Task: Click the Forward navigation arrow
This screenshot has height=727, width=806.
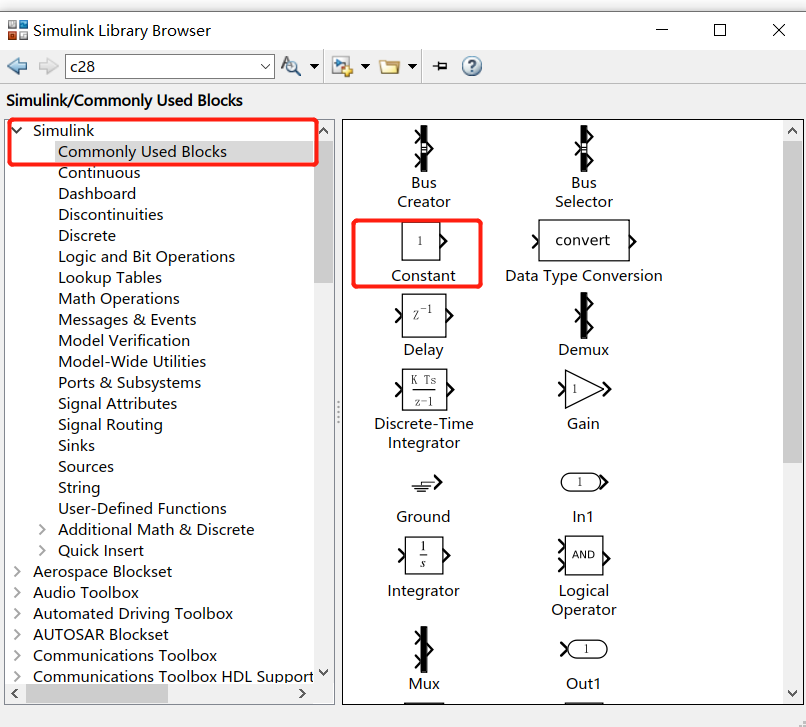Action: point(48,66)
